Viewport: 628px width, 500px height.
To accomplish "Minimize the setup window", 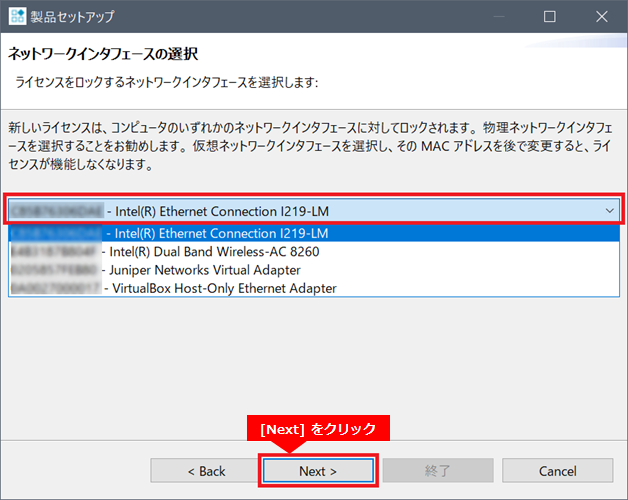I will [x=499, y=16].
